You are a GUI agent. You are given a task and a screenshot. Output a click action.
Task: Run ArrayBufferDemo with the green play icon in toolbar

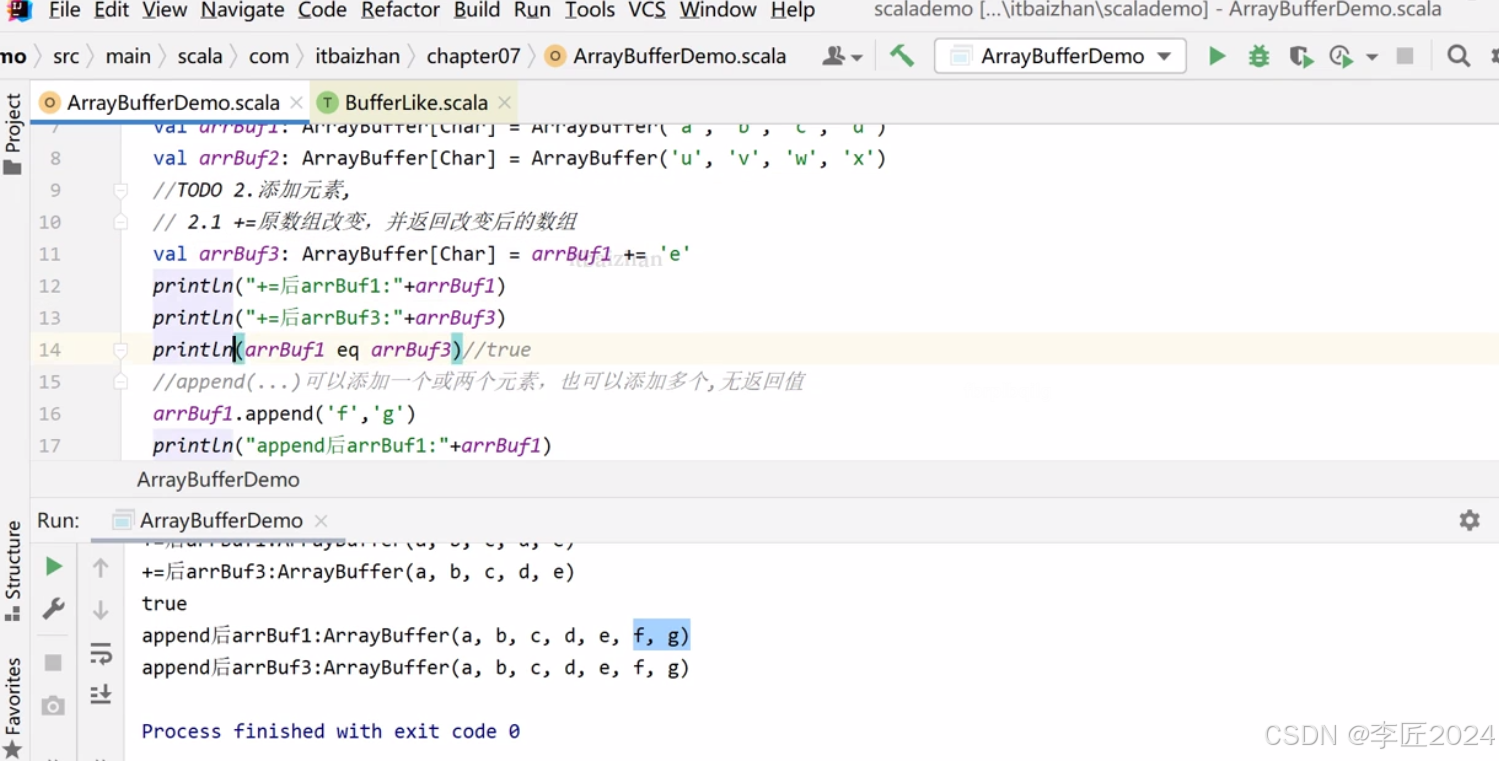coord(1216,56)
